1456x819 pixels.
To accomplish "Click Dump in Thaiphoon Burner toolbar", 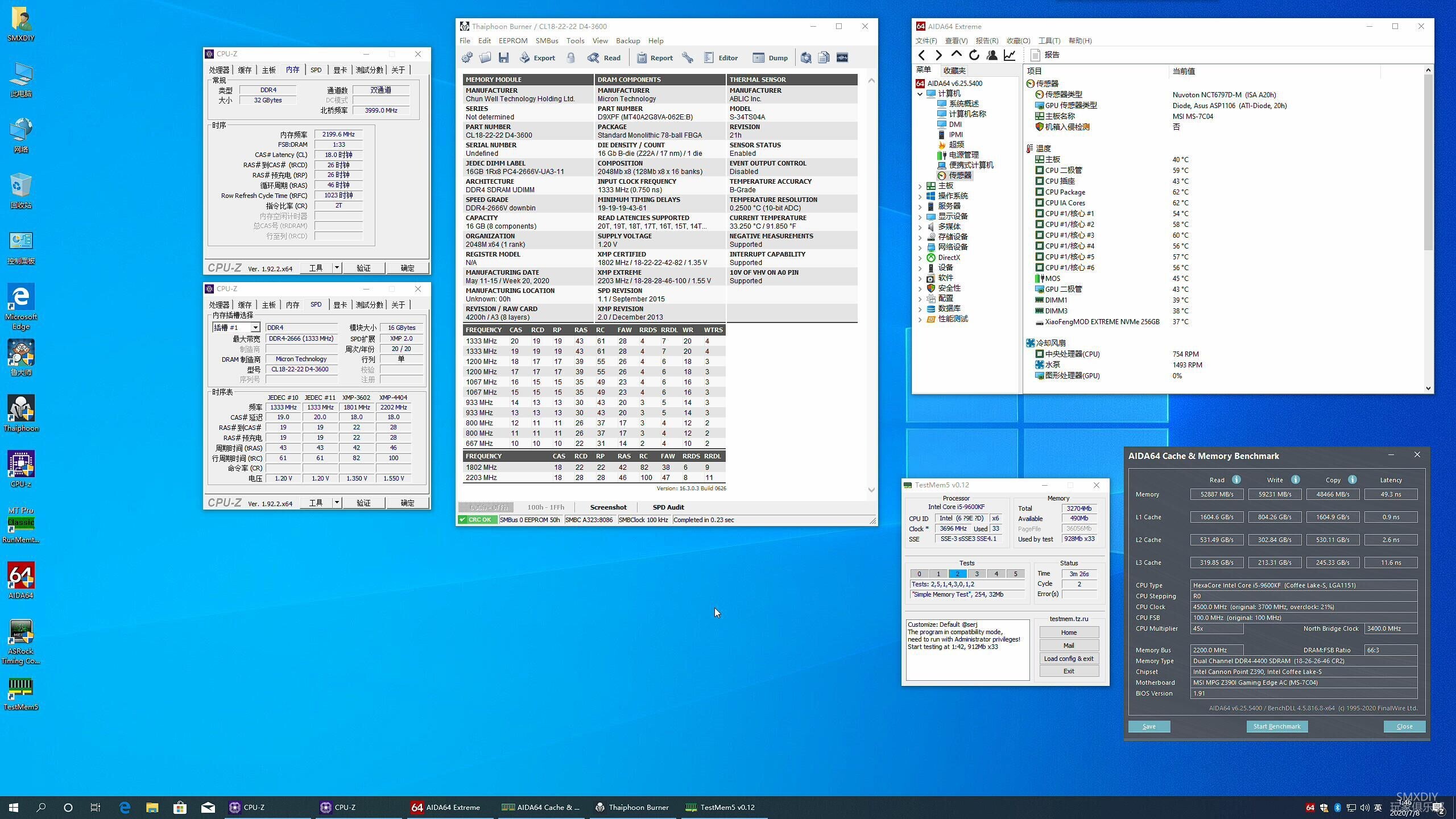I will [770, 57].
